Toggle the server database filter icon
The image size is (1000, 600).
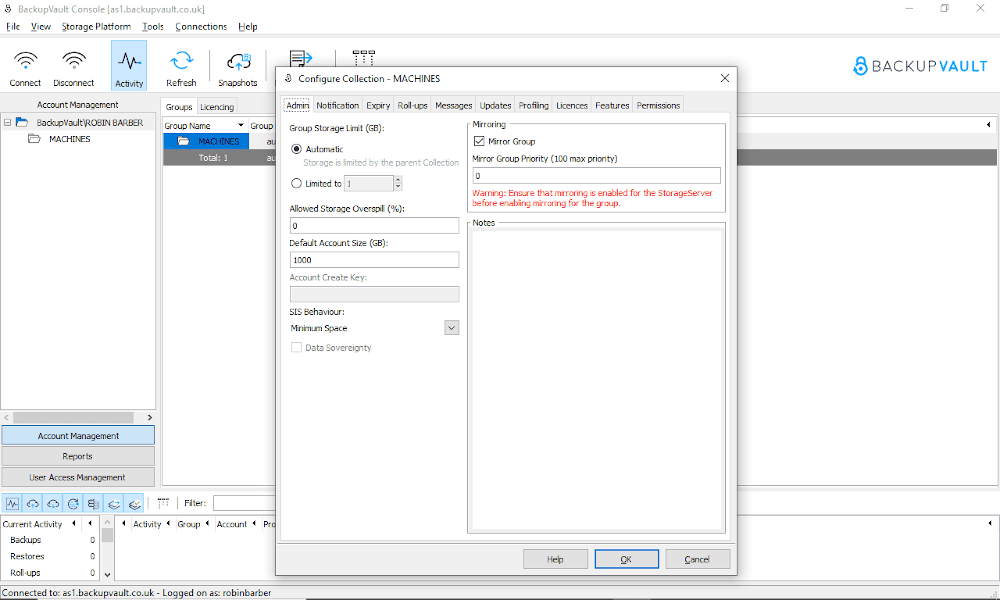tap(94, 504)
